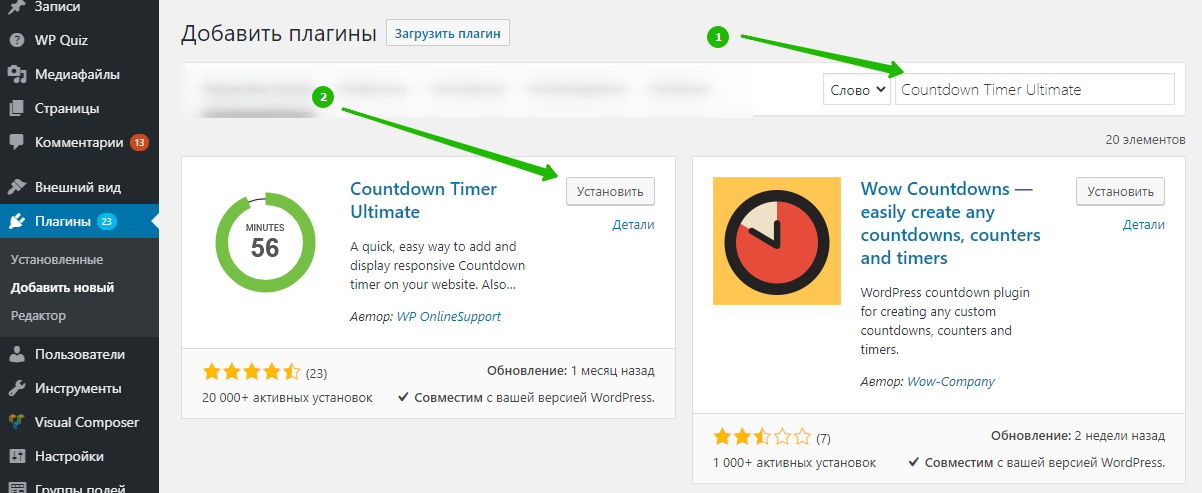
Task: Open the Пользователи menu
Action: click(78, 354)
